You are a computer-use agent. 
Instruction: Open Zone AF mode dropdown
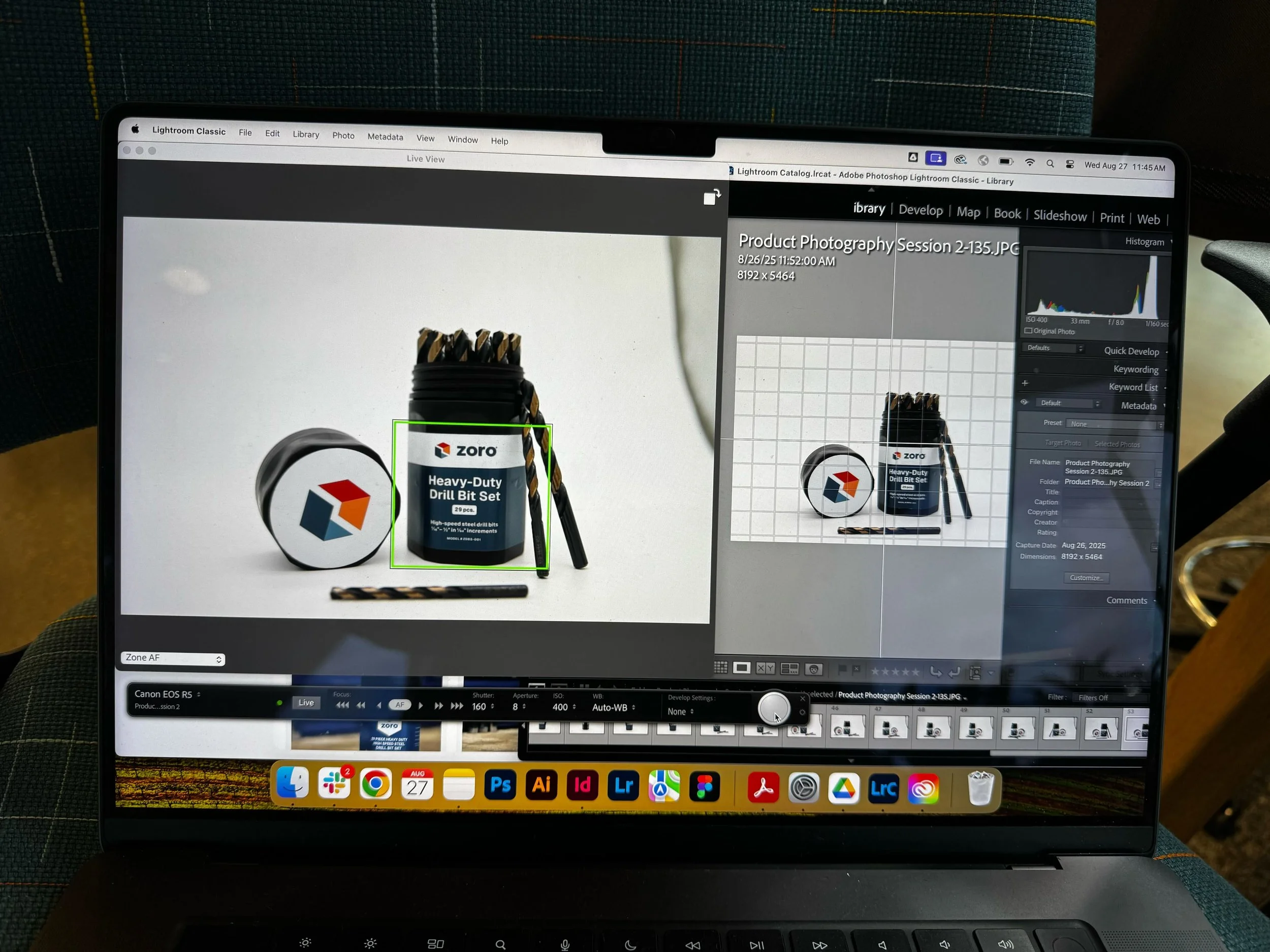click(x=173, y=658)
